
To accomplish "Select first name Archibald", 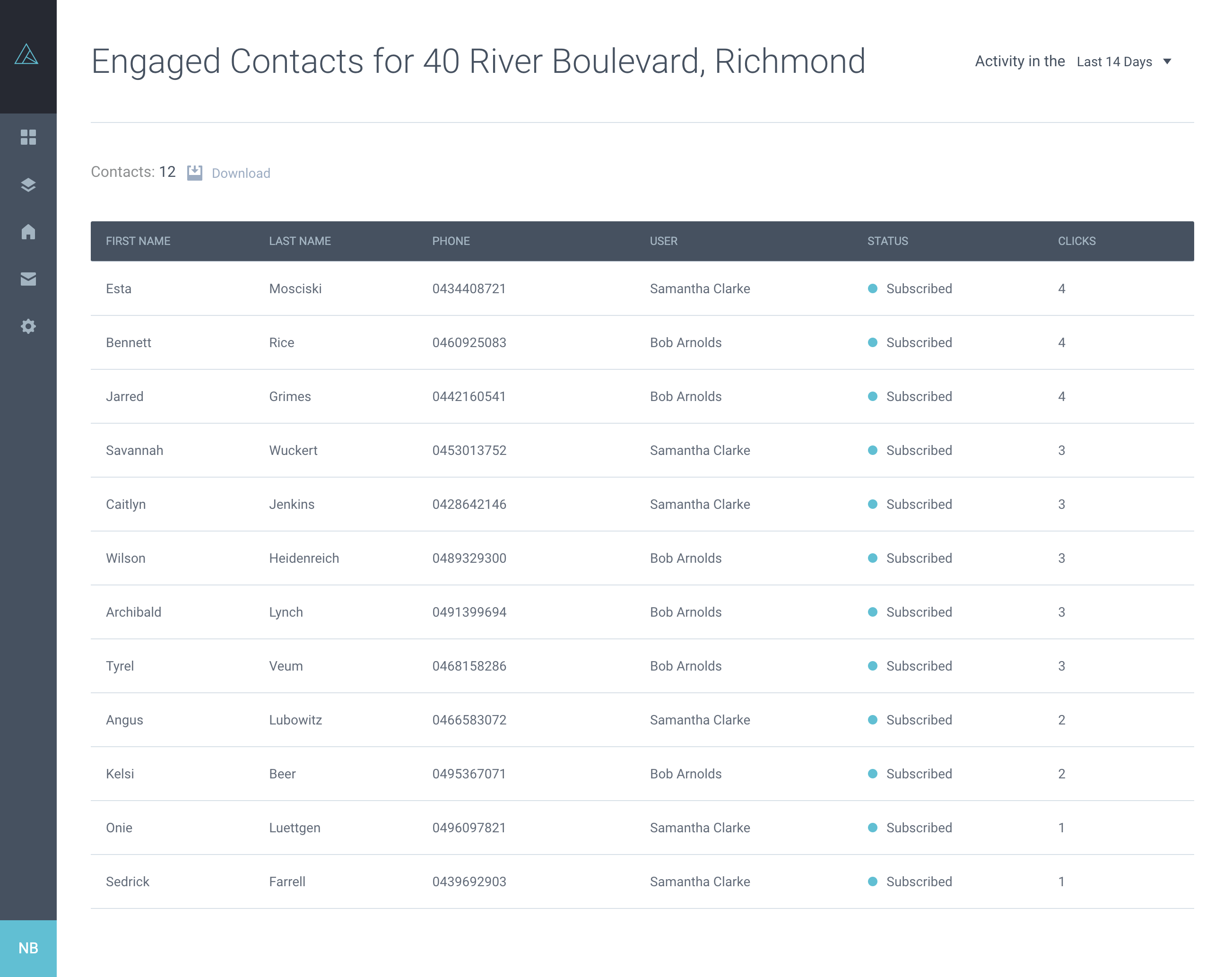I will [133, 612].
